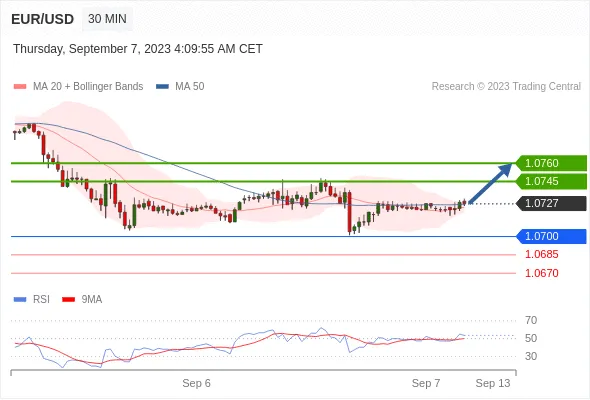Click the MA 50 legend label

(190, 87)
